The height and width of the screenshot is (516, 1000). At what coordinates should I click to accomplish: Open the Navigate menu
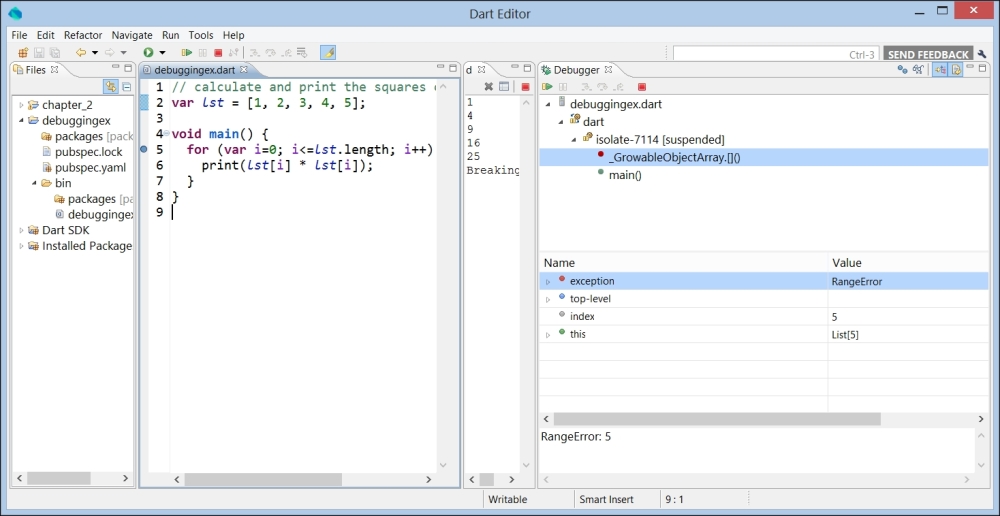tap(132, 35)
